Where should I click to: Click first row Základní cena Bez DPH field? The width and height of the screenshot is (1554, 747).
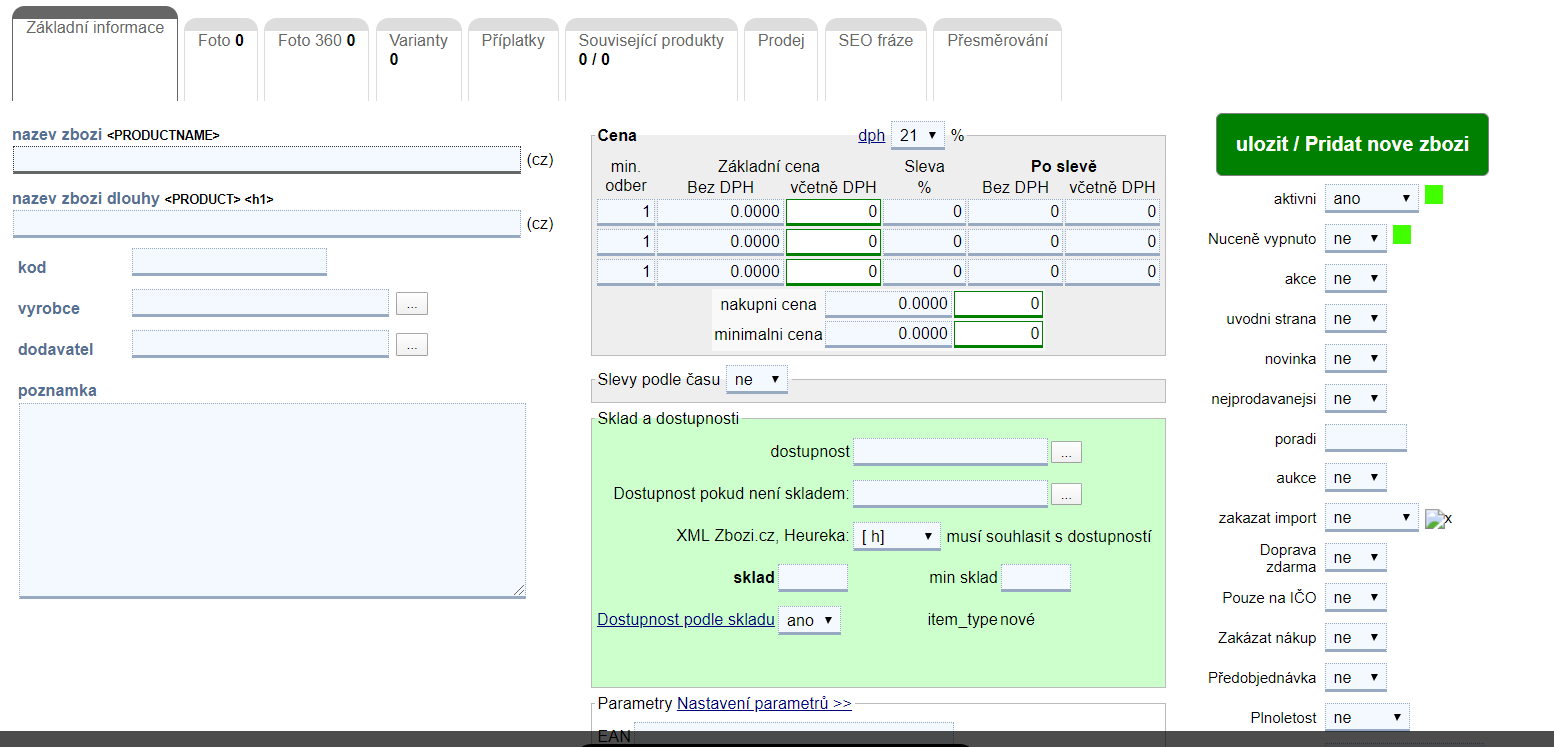point(720,212)
